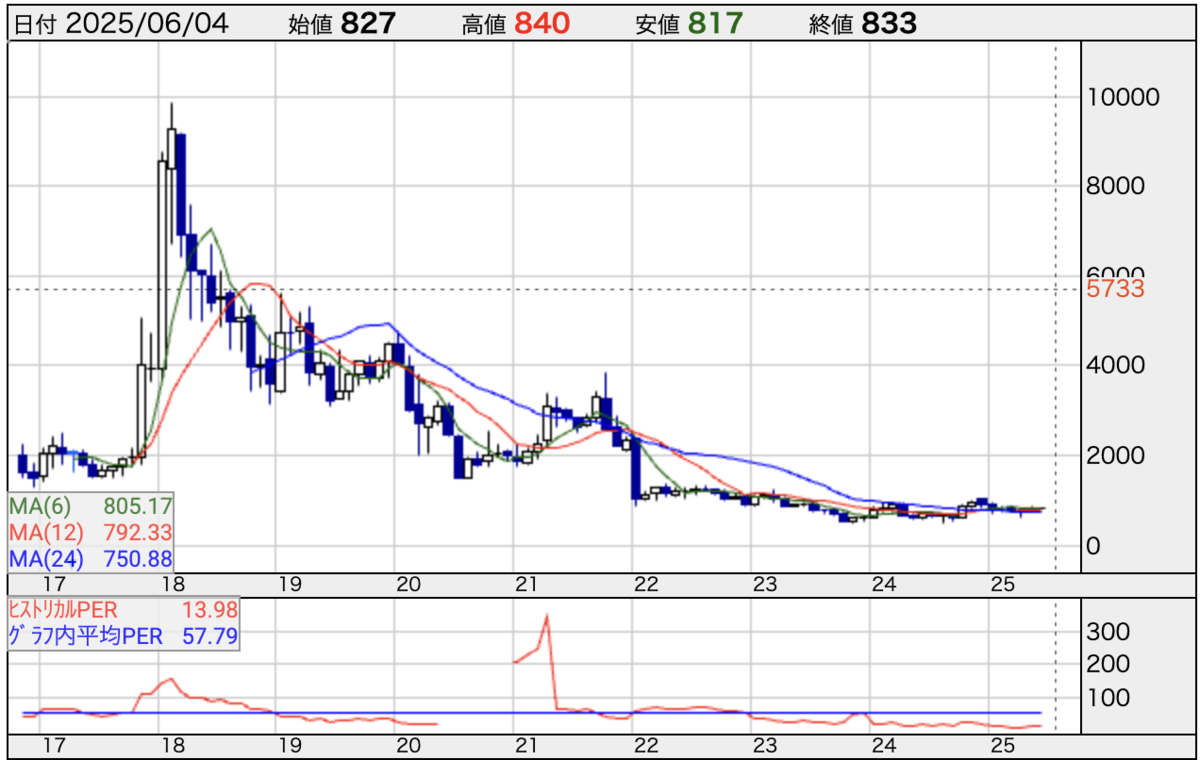The width and height of the screenshot is (1200, 760).
Task: Click the 始値 label
Action: point(309,26)
